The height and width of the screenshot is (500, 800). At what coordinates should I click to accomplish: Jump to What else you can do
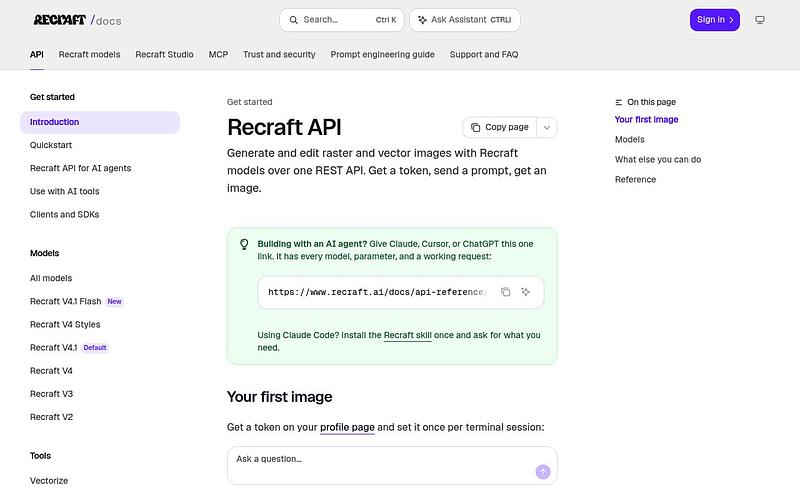pyautogui.click(x=658, y=159)
